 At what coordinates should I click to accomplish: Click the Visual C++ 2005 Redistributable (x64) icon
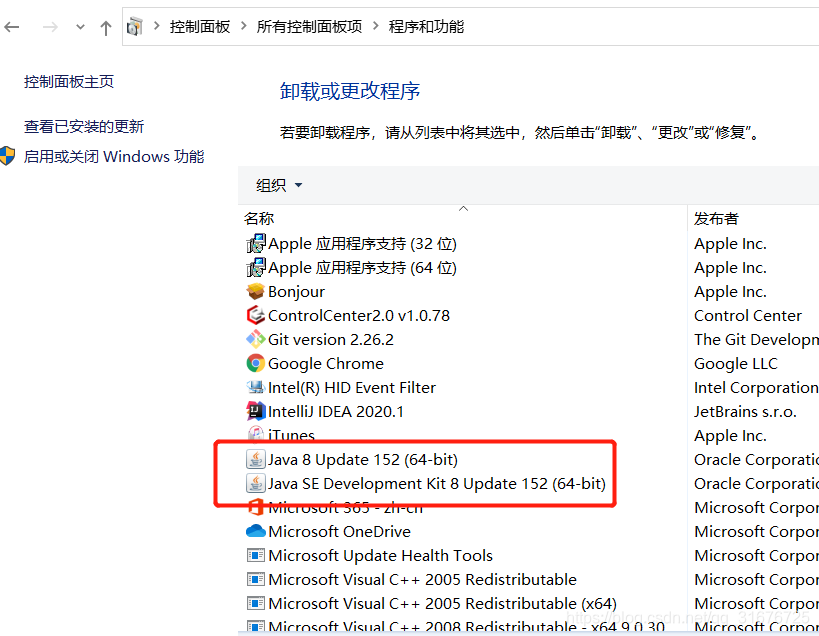point(256,603)
